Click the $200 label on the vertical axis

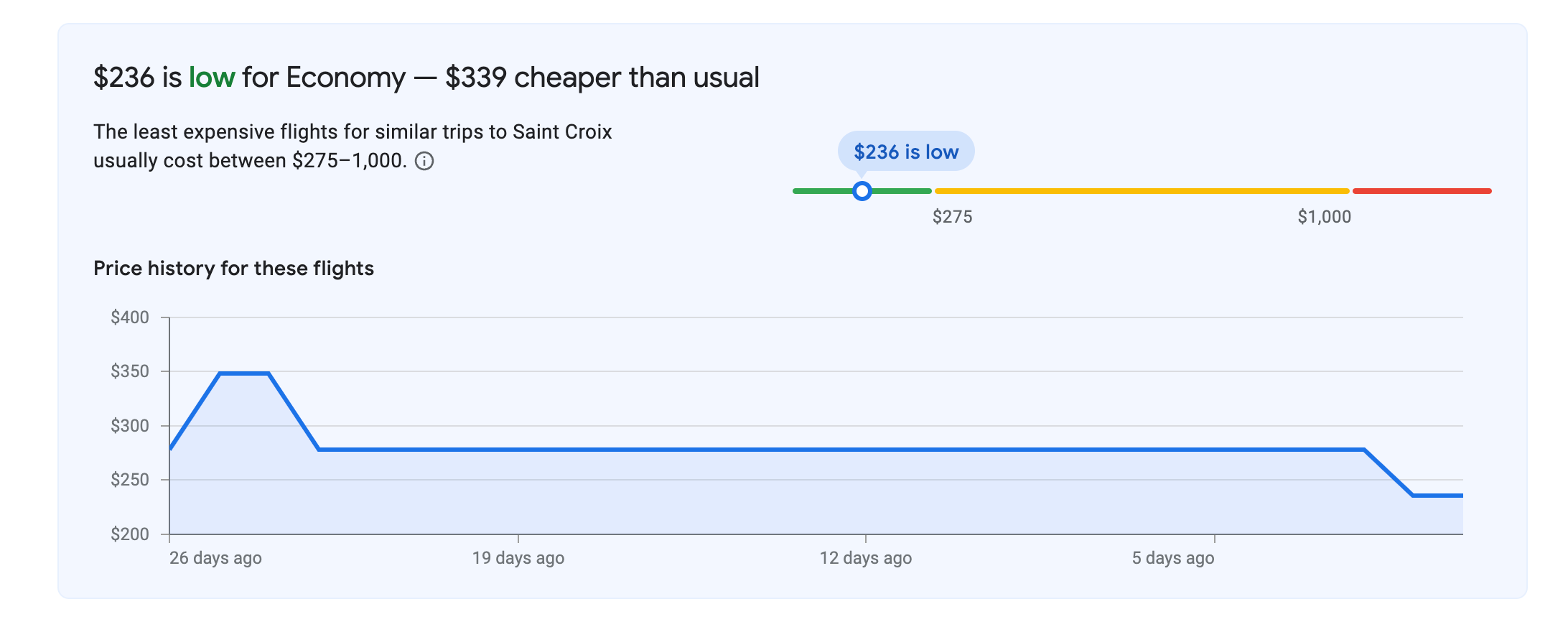click(x=130, y=534)
